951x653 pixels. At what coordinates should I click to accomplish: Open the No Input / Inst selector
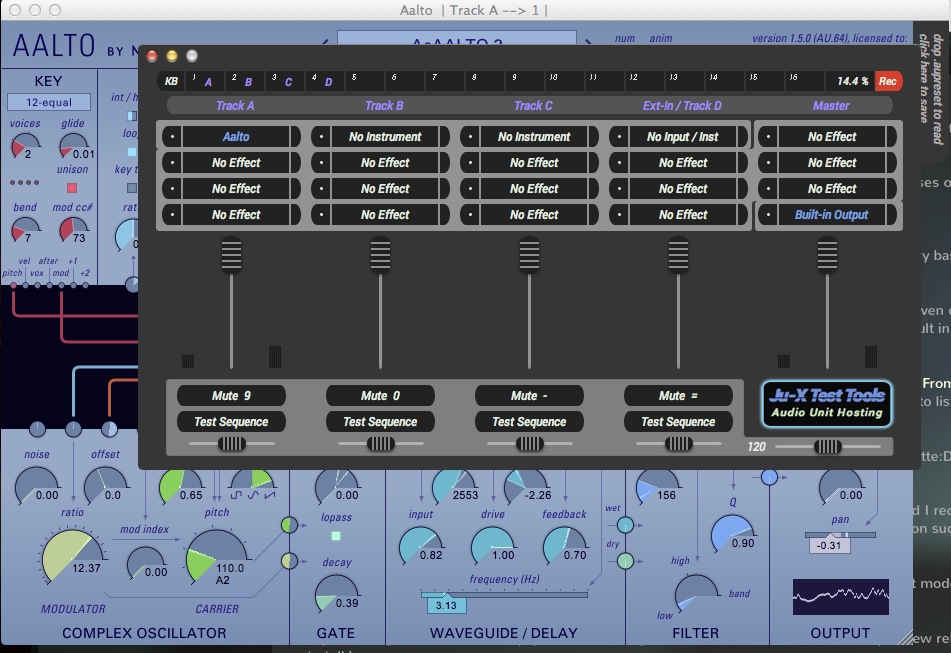(682, 136)
